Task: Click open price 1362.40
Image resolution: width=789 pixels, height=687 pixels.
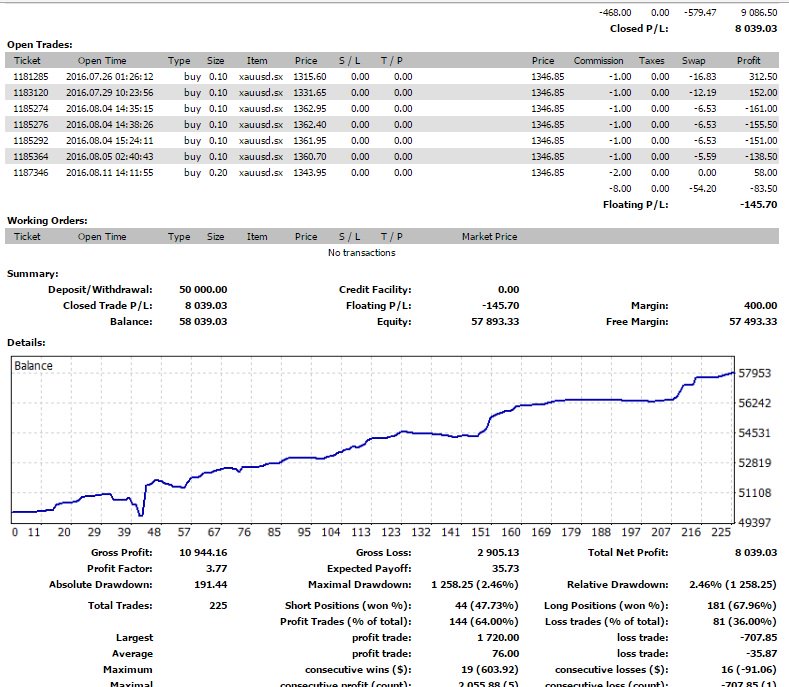Action: click(x=310, y=125)
